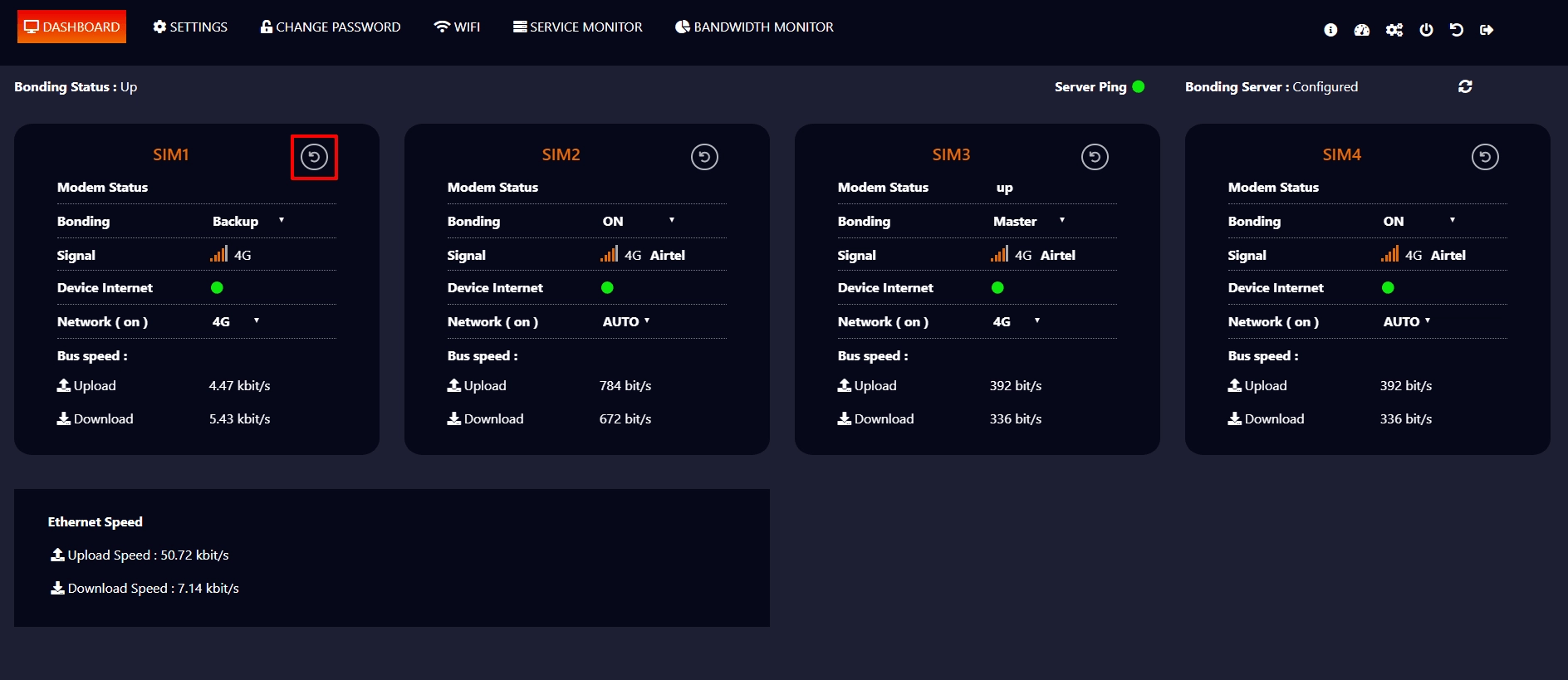1568x680 pixels.
Task: Open the info icon in top bar
Action: click(1330, 30)
